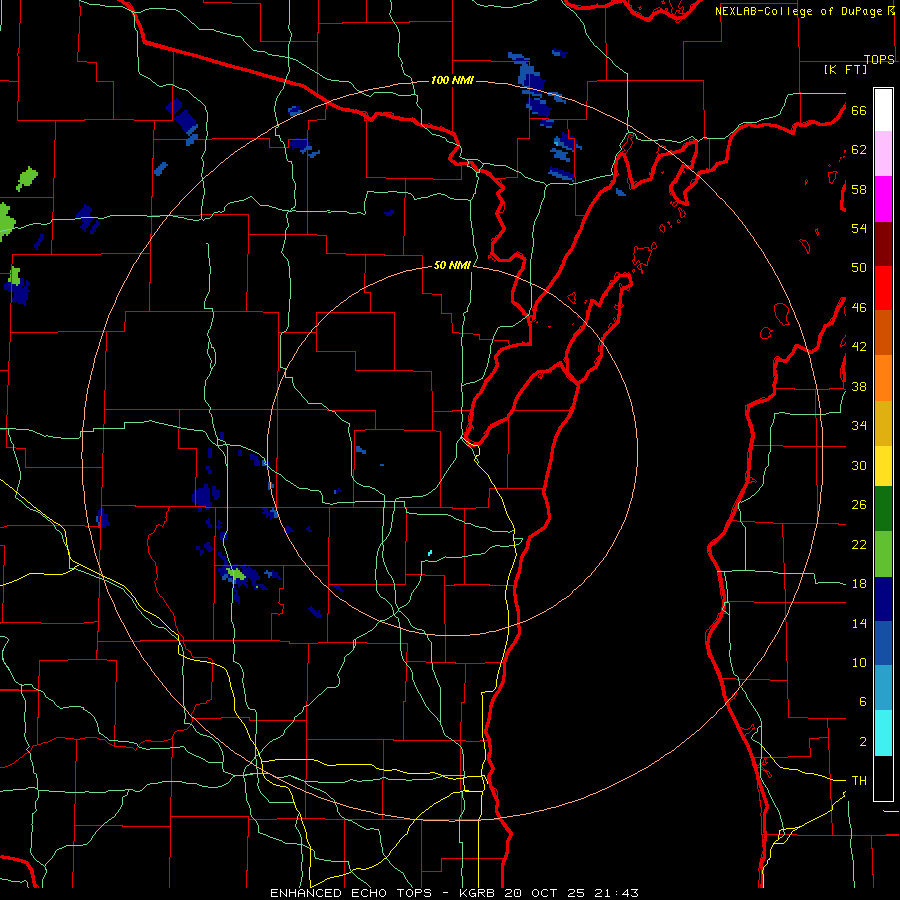The width and height of the screenshot is (900, 900).
Task: Click the navy 14-18 K FT legend swatch
Action: pyautogui.click(x=883, y=599)
